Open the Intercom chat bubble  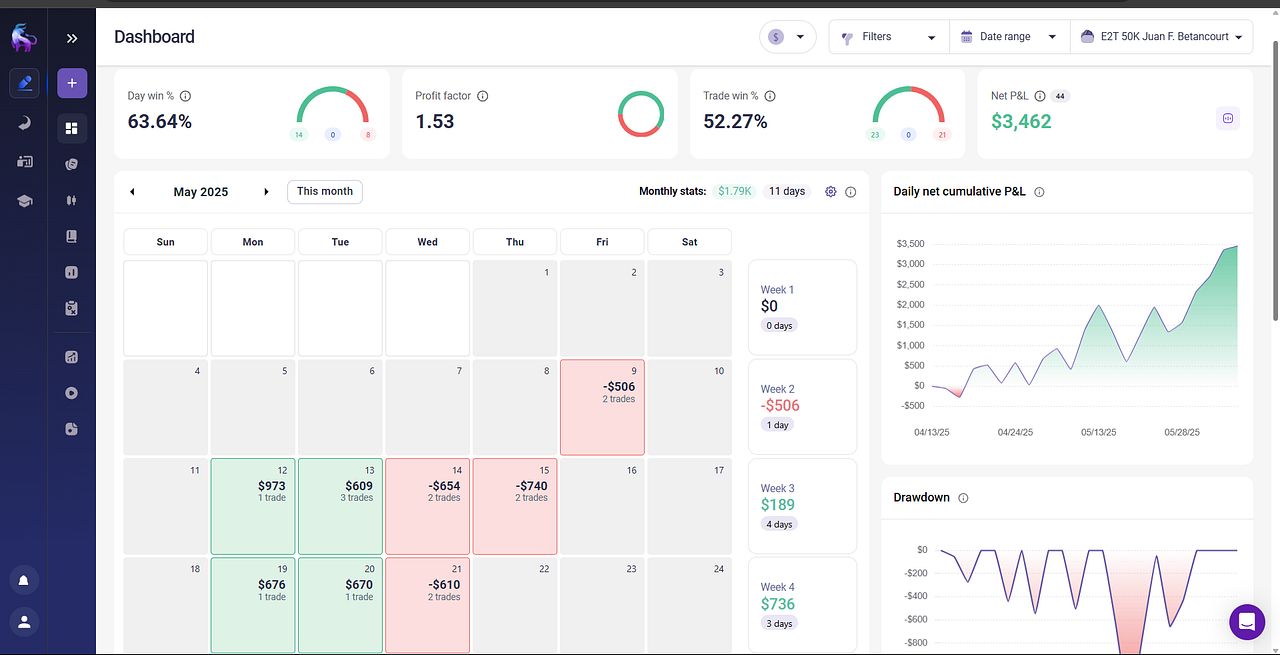click(x=1247, y=621)
